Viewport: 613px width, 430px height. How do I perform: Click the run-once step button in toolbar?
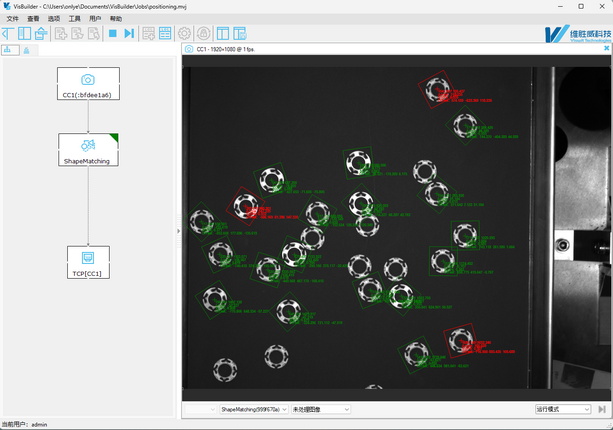pos(129,34)
